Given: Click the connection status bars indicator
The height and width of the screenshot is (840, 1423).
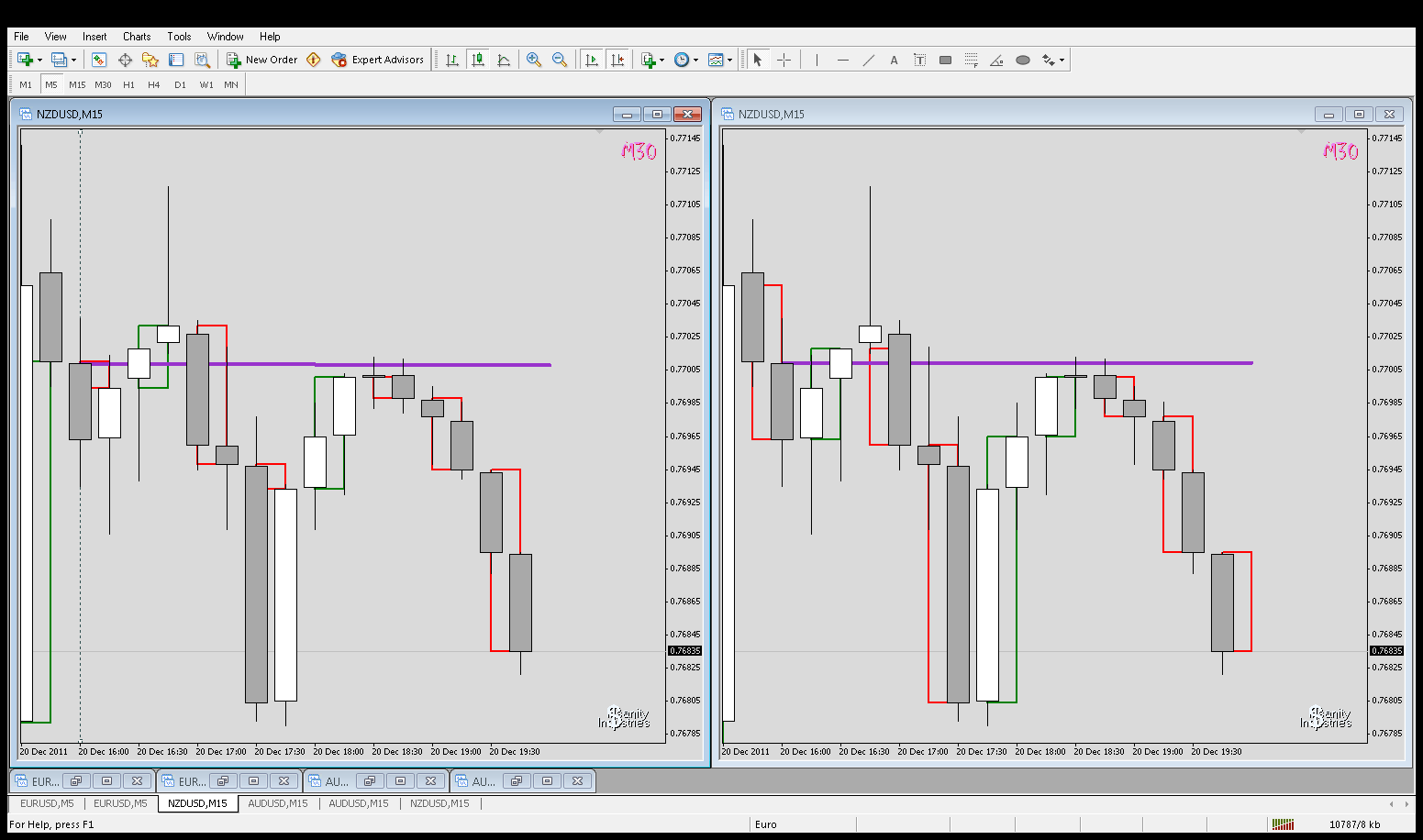Looking at the screenshot, I should (x=1283, y=824).
